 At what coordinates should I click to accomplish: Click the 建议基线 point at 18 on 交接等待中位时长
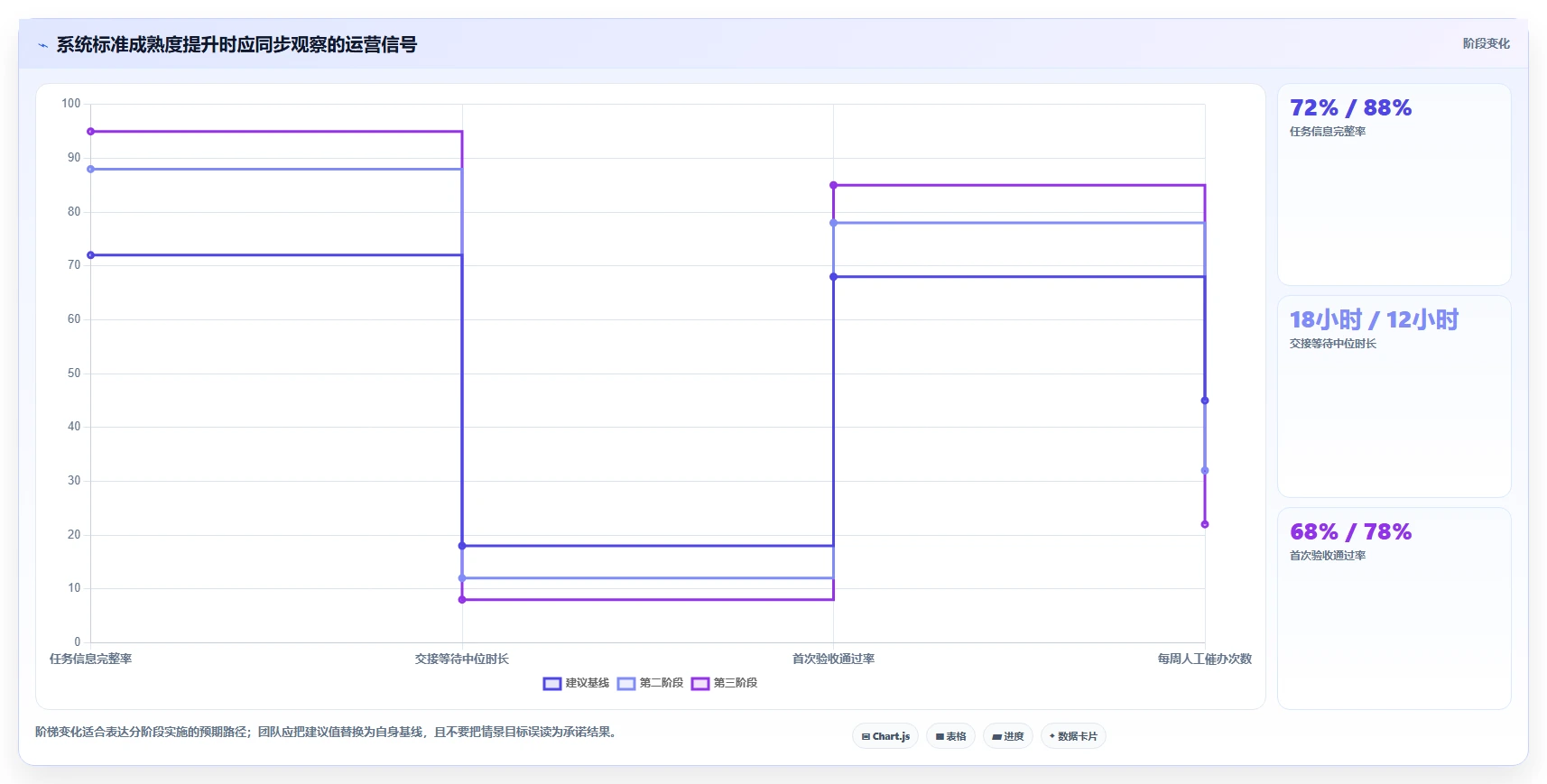[462, 546]
